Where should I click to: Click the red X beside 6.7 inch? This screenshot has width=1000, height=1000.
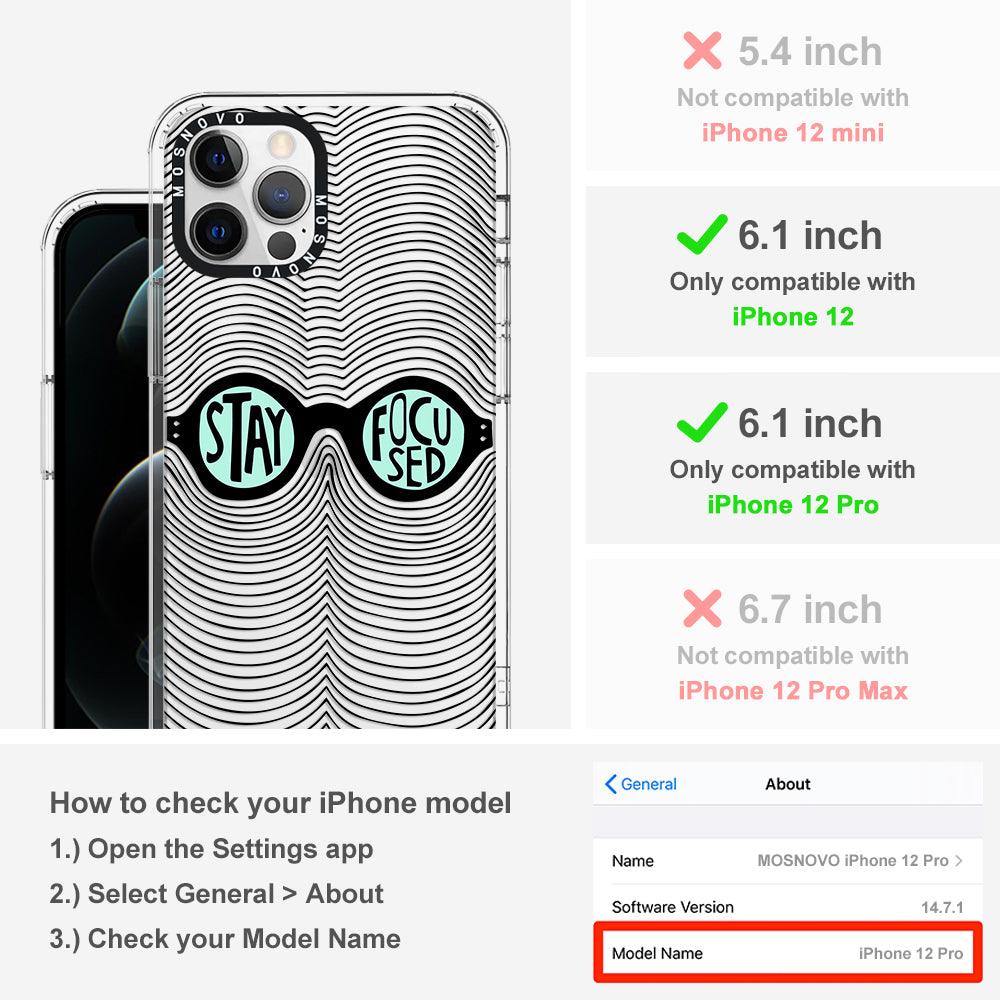tap(702, 608)
